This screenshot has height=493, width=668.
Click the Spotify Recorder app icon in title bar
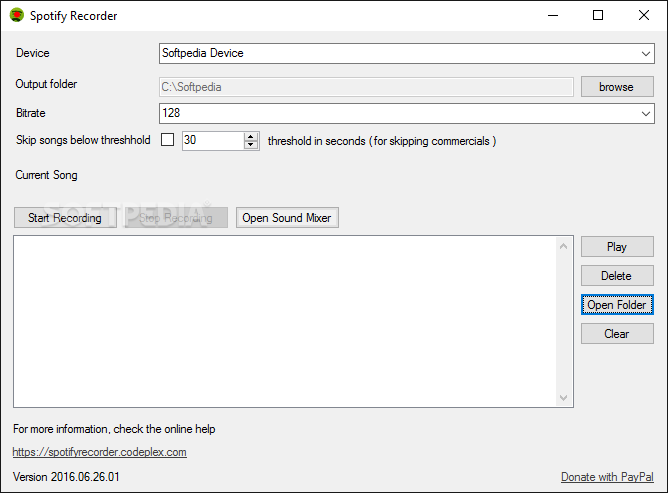tap(17, 15)
